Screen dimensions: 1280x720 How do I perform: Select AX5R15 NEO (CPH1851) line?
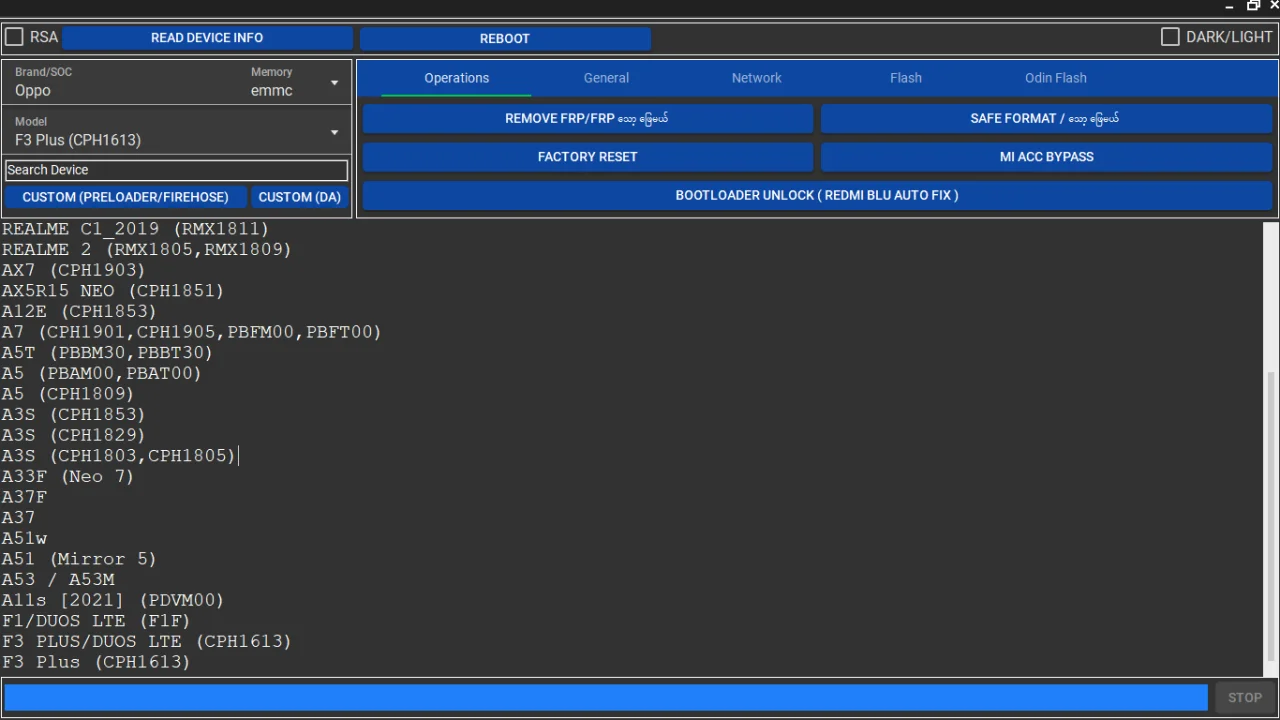113,291
